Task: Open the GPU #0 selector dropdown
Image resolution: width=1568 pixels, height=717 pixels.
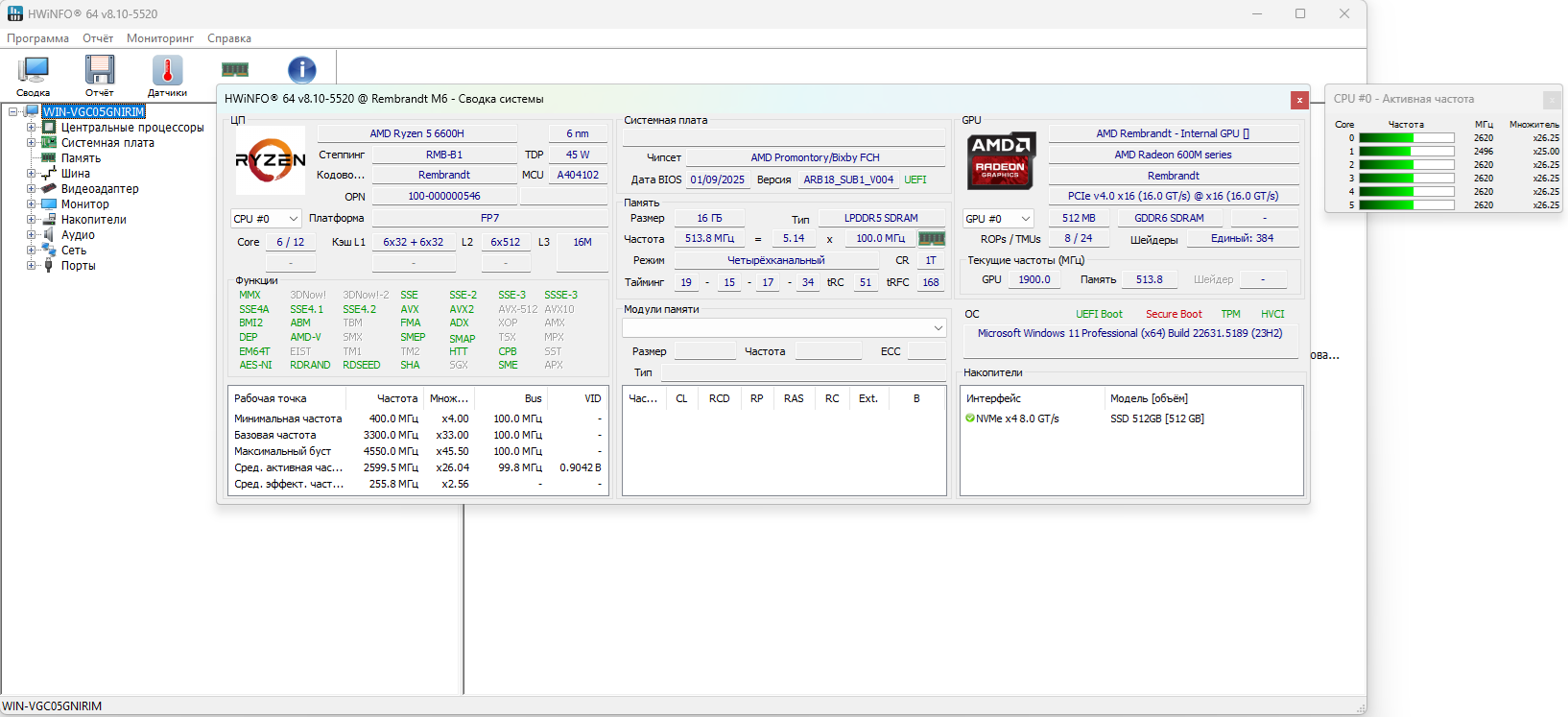Action: (998, 219)
